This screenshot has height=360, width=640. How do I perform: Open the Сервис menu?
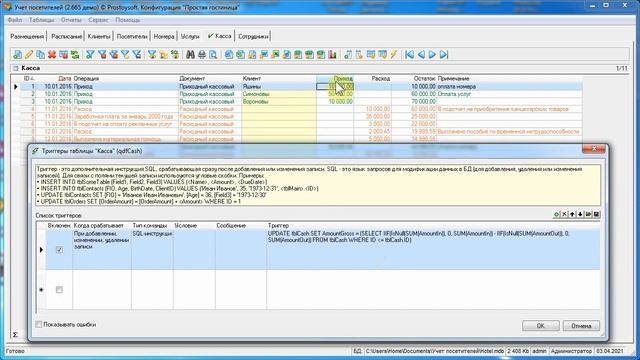tap(98, 20)
